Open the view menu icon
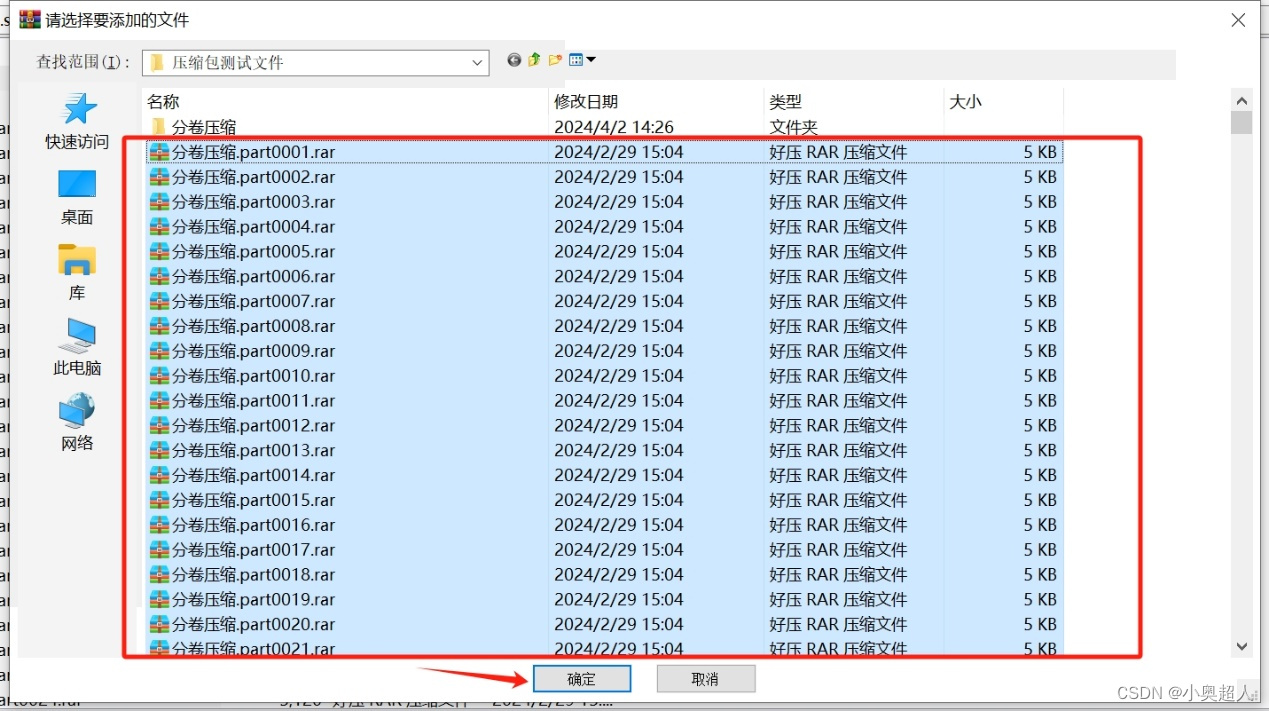 click(582, 60)
